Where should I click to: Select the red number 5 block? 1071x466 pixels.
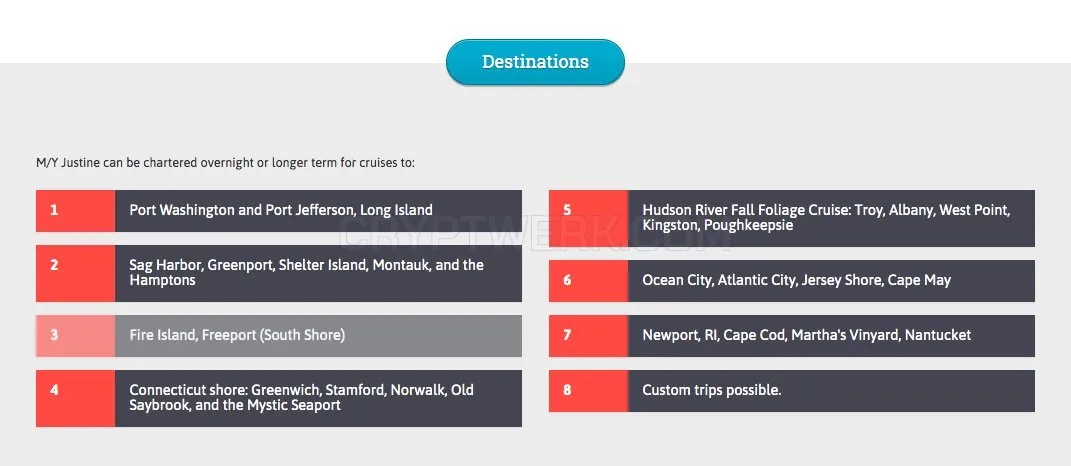pyautogui.click(x=588, y=218)
